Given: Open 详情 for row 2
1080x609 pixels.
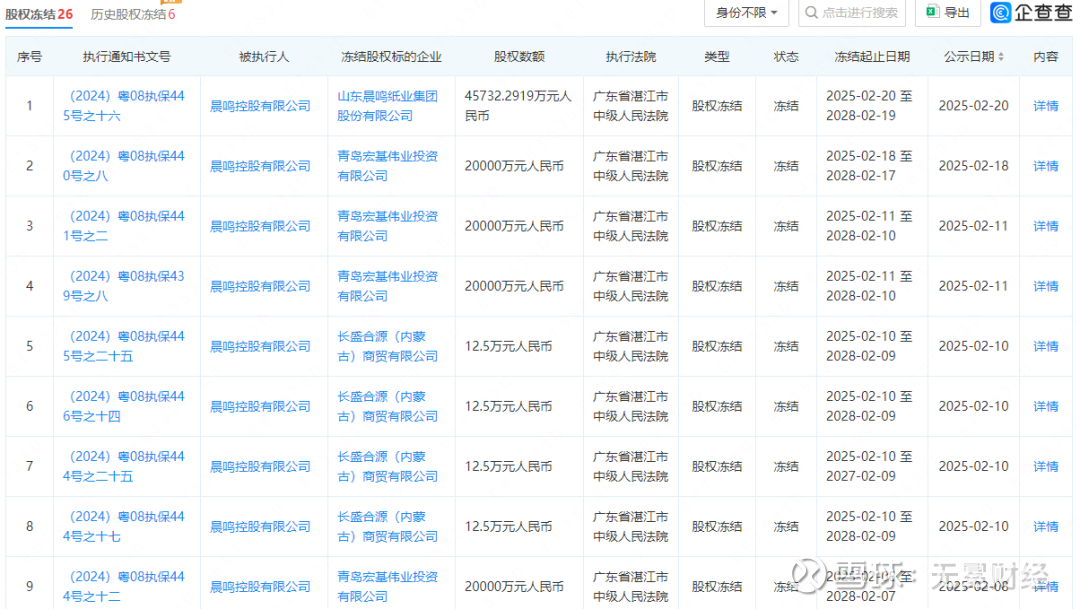Looking at the screenshot, I should click(x=1046, y=165).
